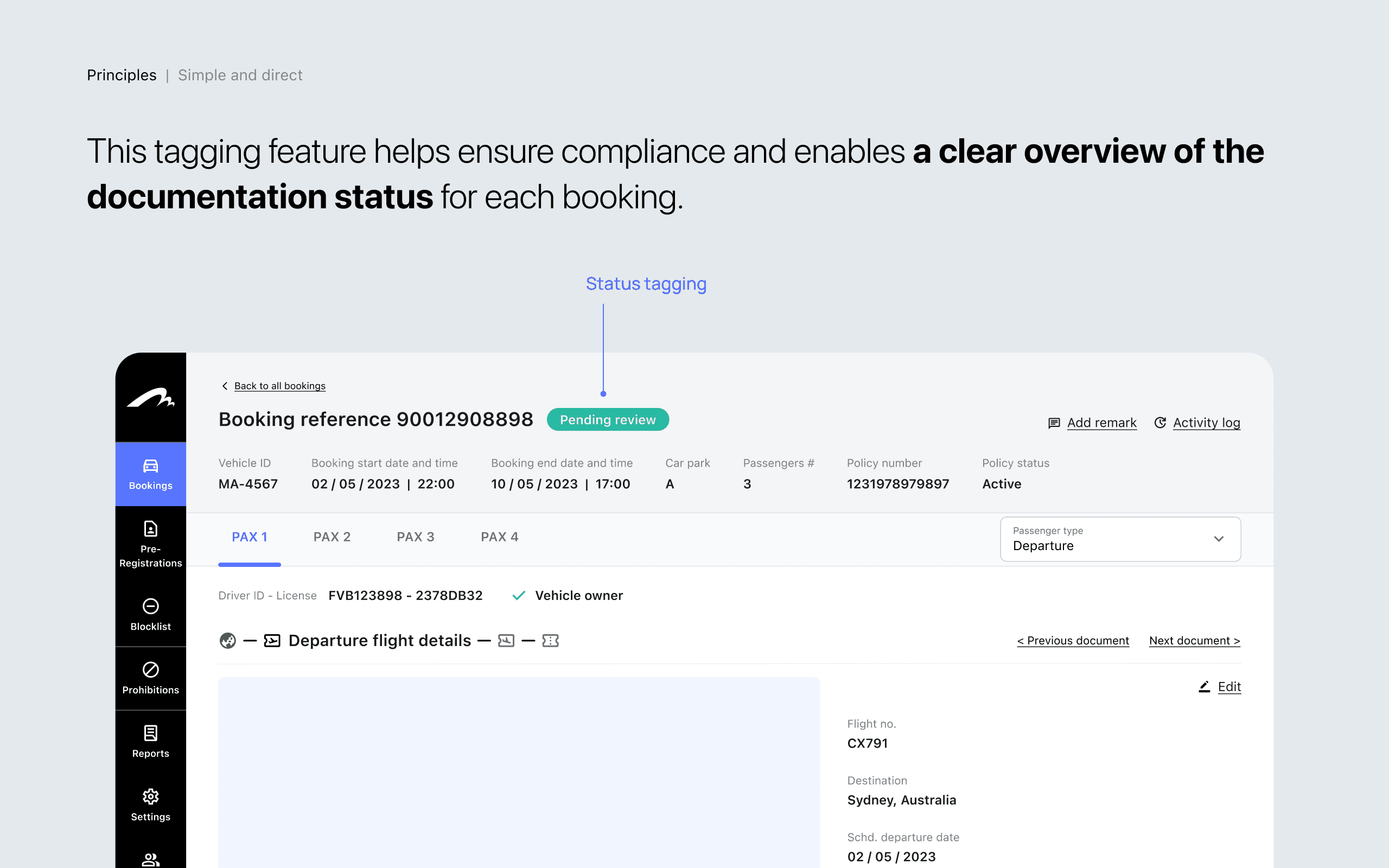The width and height of the screenshot is (1389, 868).
Task: Open the Reports section
Action: tap(150, 741)
